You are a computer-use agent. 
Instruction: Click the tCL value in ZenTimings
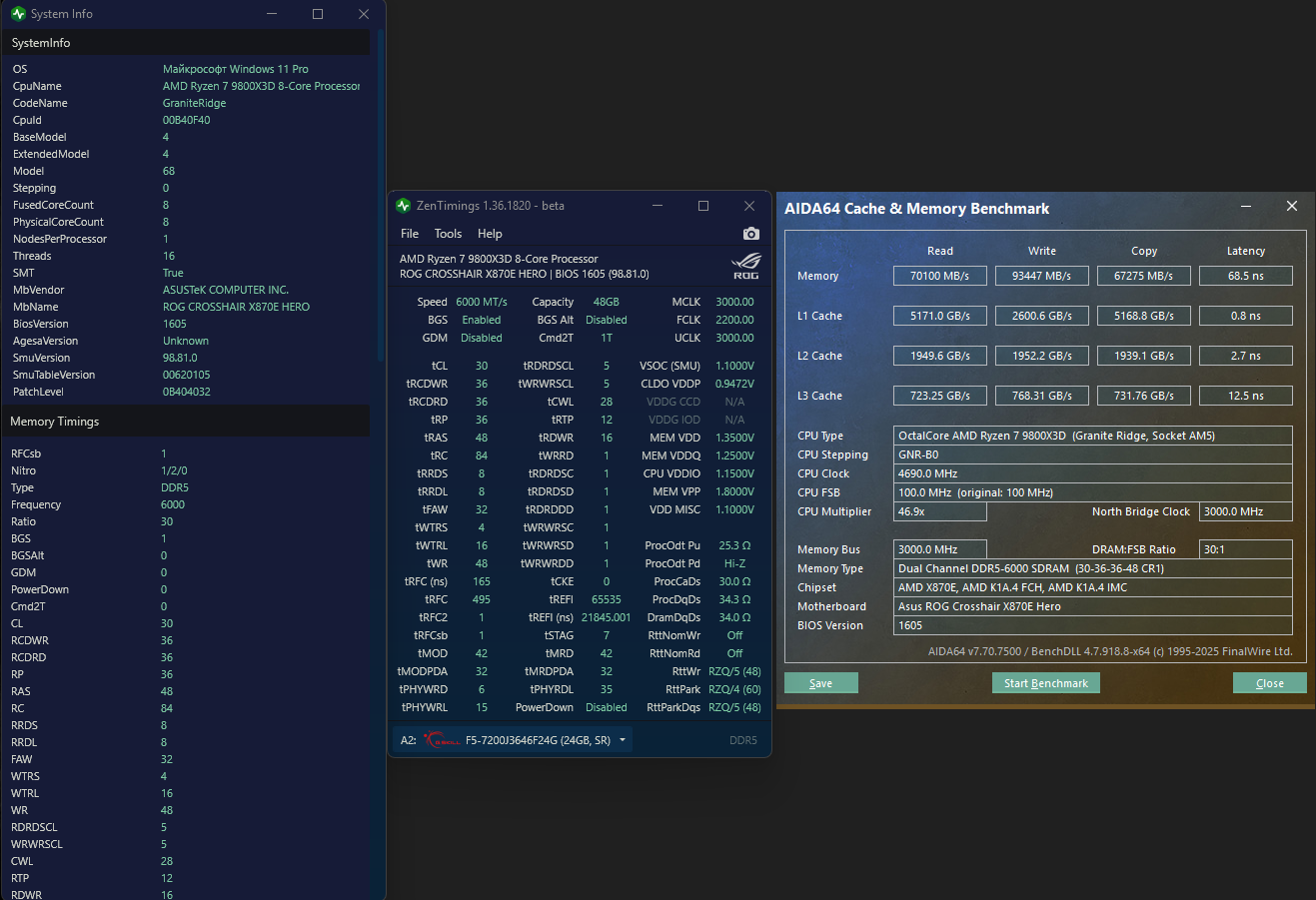pyautogui.click(x=482, y=366)
